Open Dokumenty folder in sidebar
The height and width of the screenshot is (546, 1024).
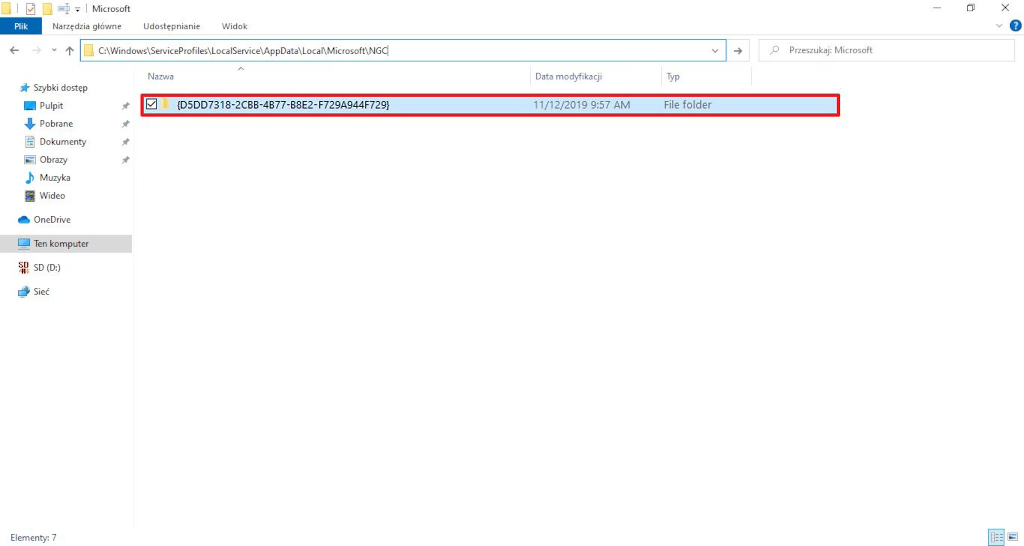[x=63, y=142]
